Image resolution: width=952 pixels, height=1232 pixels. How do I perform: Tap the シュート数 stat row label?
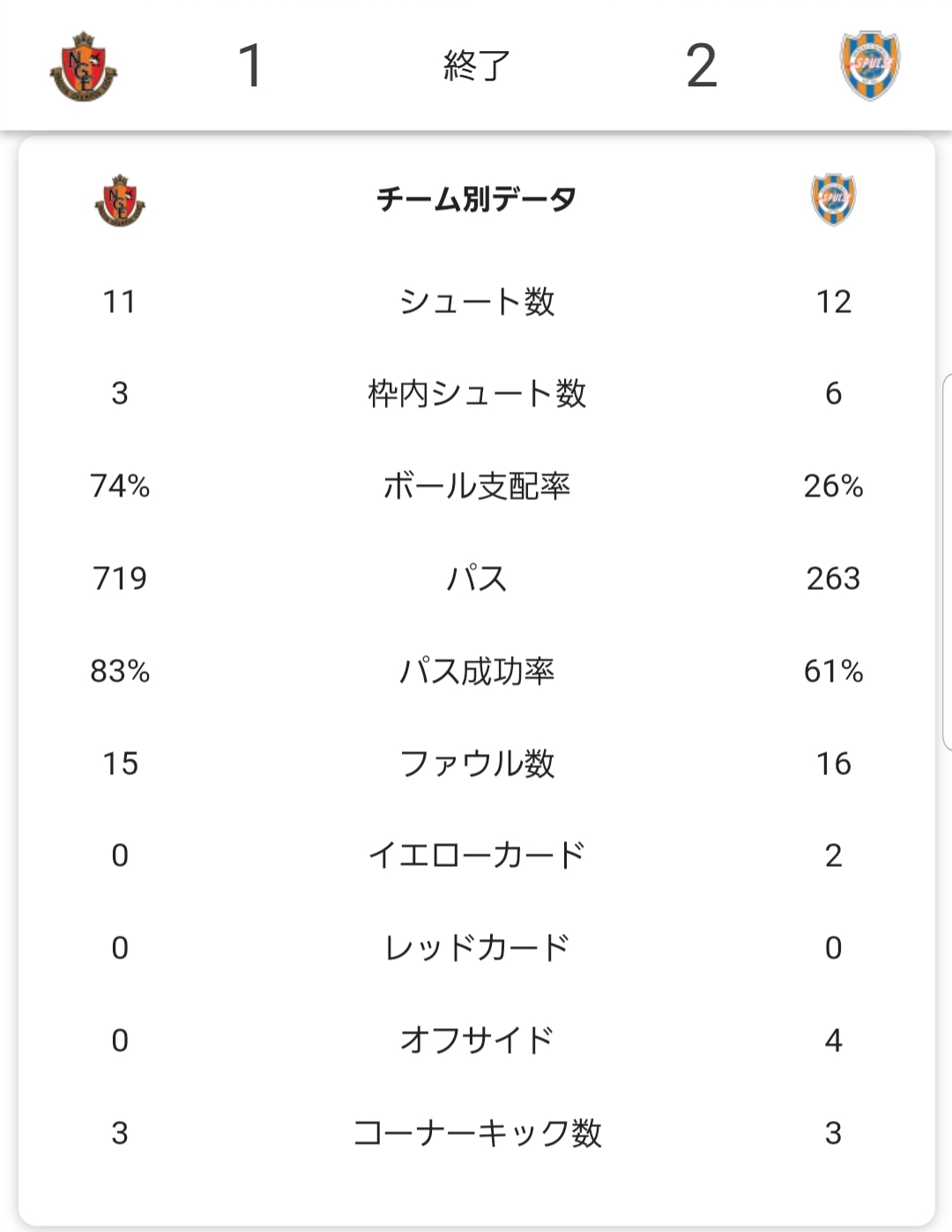(x=477, y=302)
